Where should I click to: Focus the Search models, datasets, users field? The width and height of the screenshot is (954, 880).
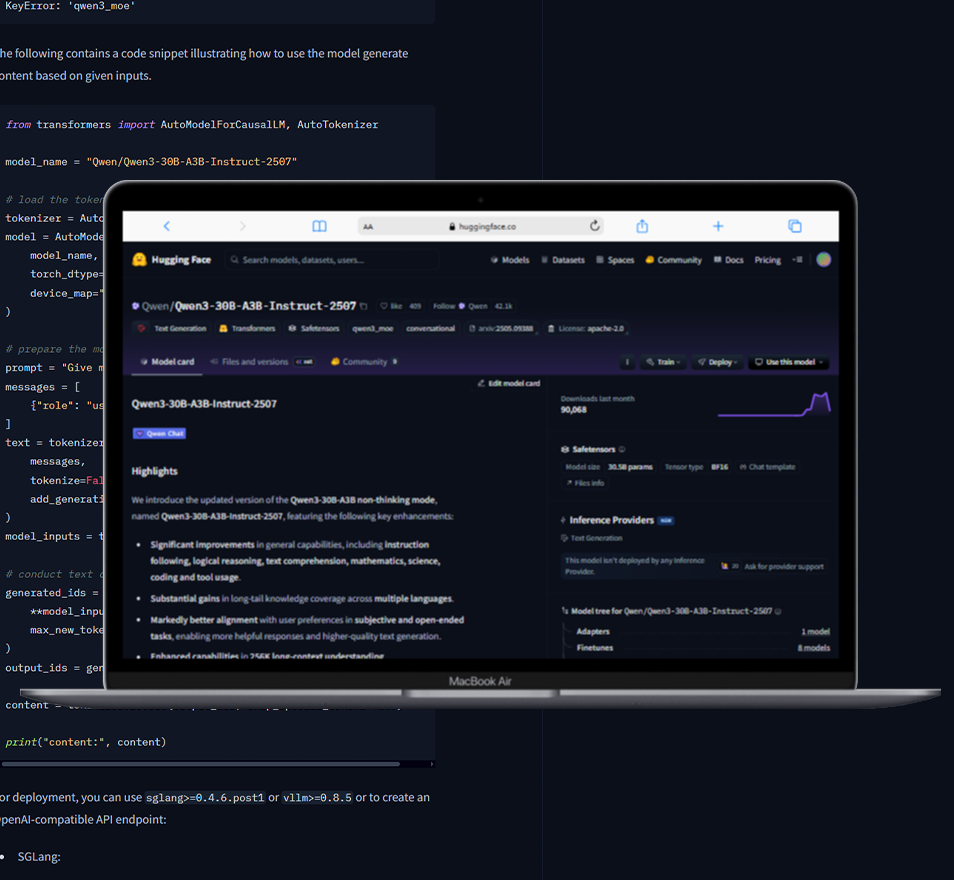click(332, 260)
